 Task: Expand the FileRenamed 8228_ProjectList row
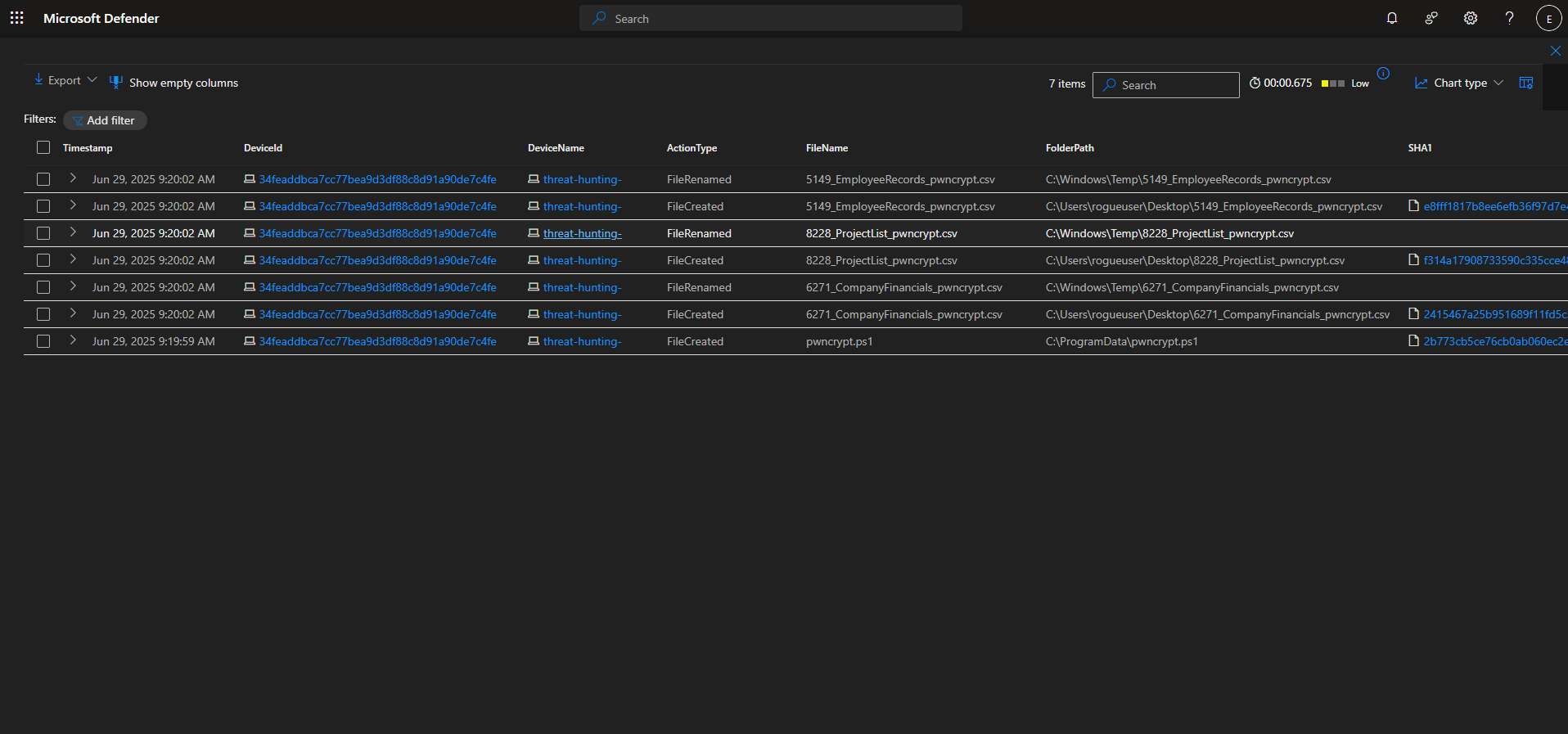pyautogui.click(x=73, y=232)
